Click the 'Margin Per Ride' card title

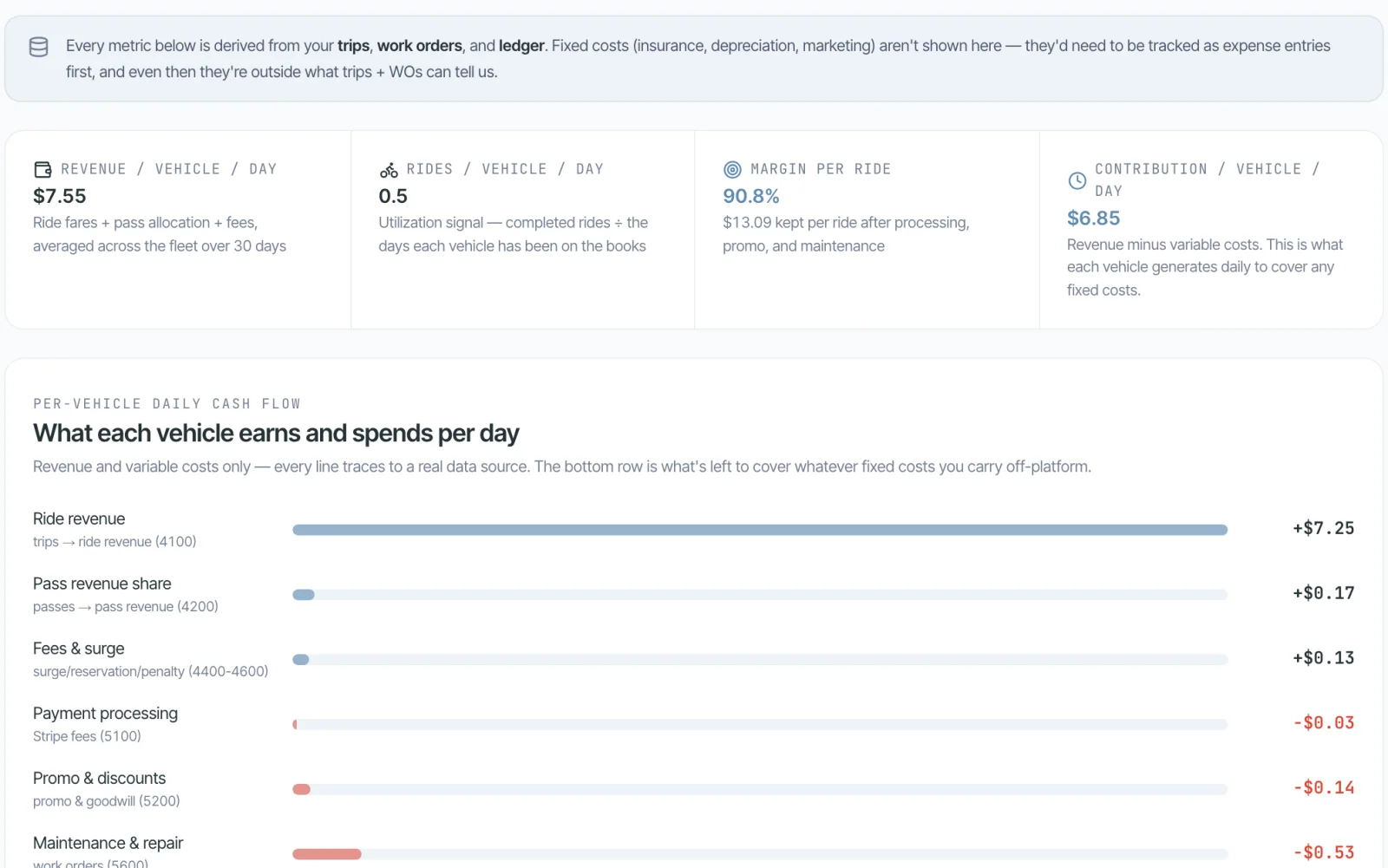(x=821, y=169)
